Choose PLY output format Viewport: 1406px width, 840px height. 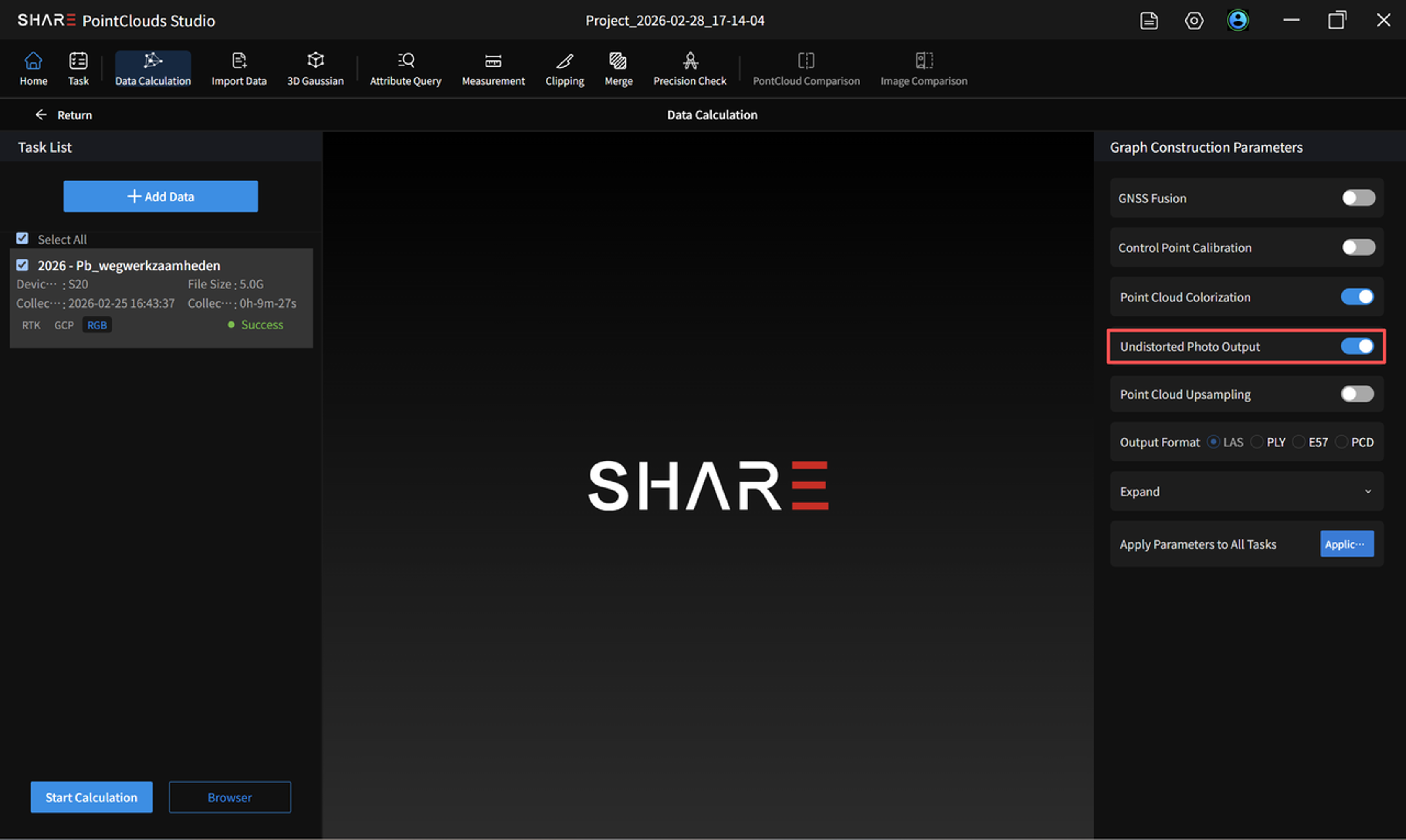pos(1256,442)
